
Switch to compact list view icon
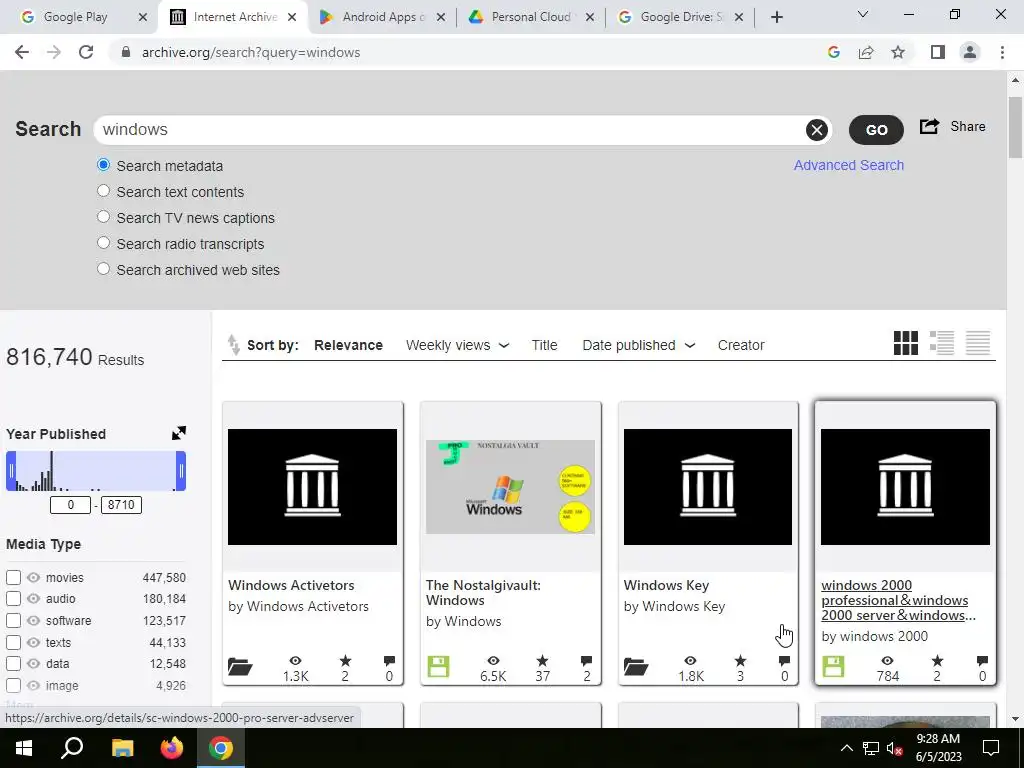click(x=978, y=343)
